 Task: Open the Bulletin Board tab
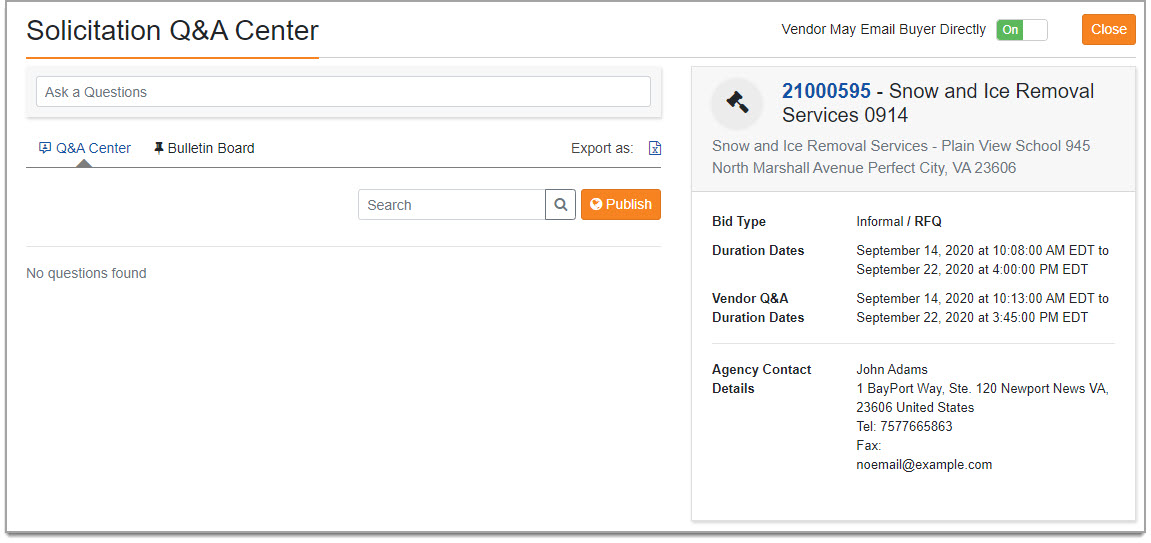click(x=210, y=148)
